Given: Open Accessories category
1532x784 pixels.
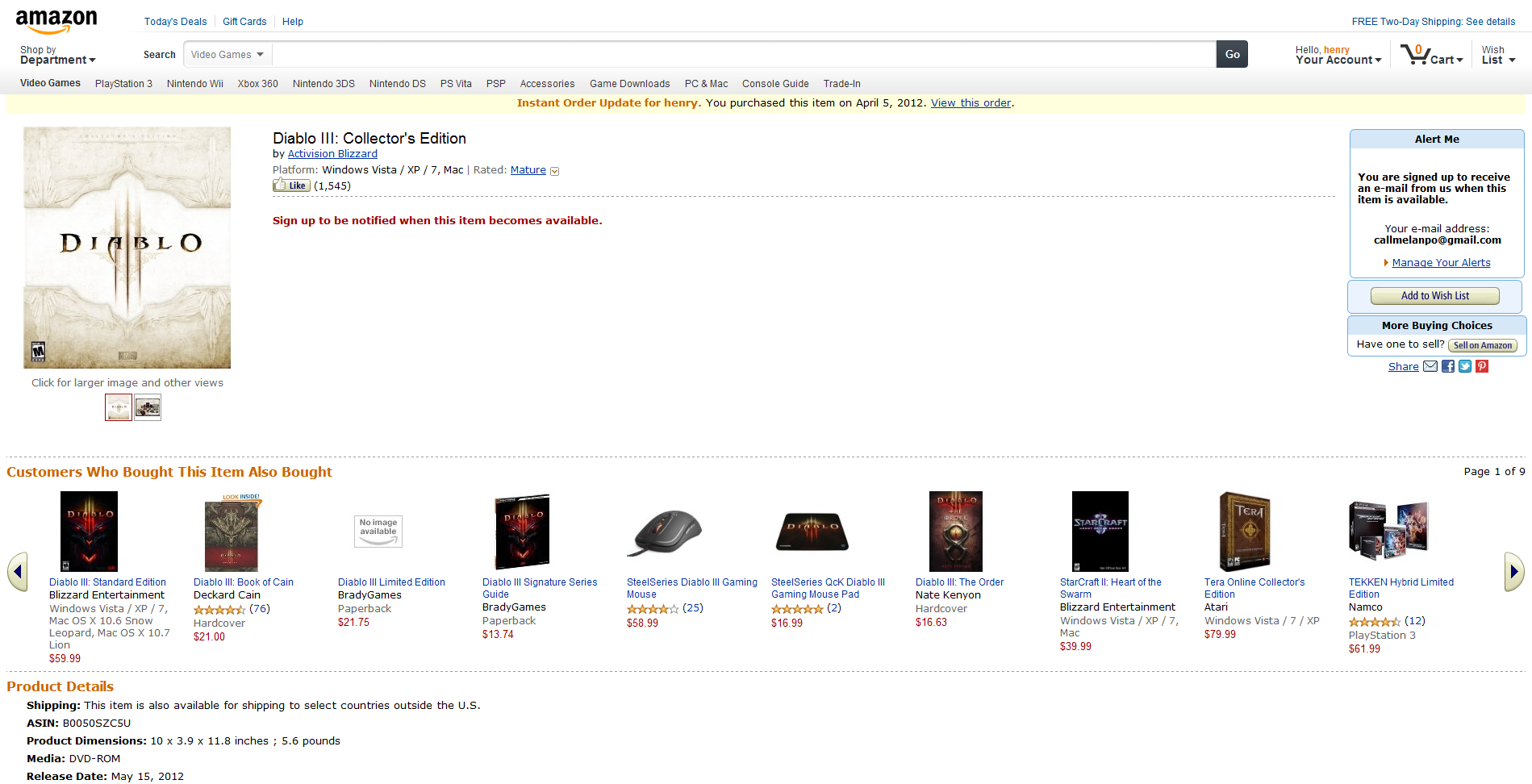Looking at the screenshot, I should (x=548, y=84).
